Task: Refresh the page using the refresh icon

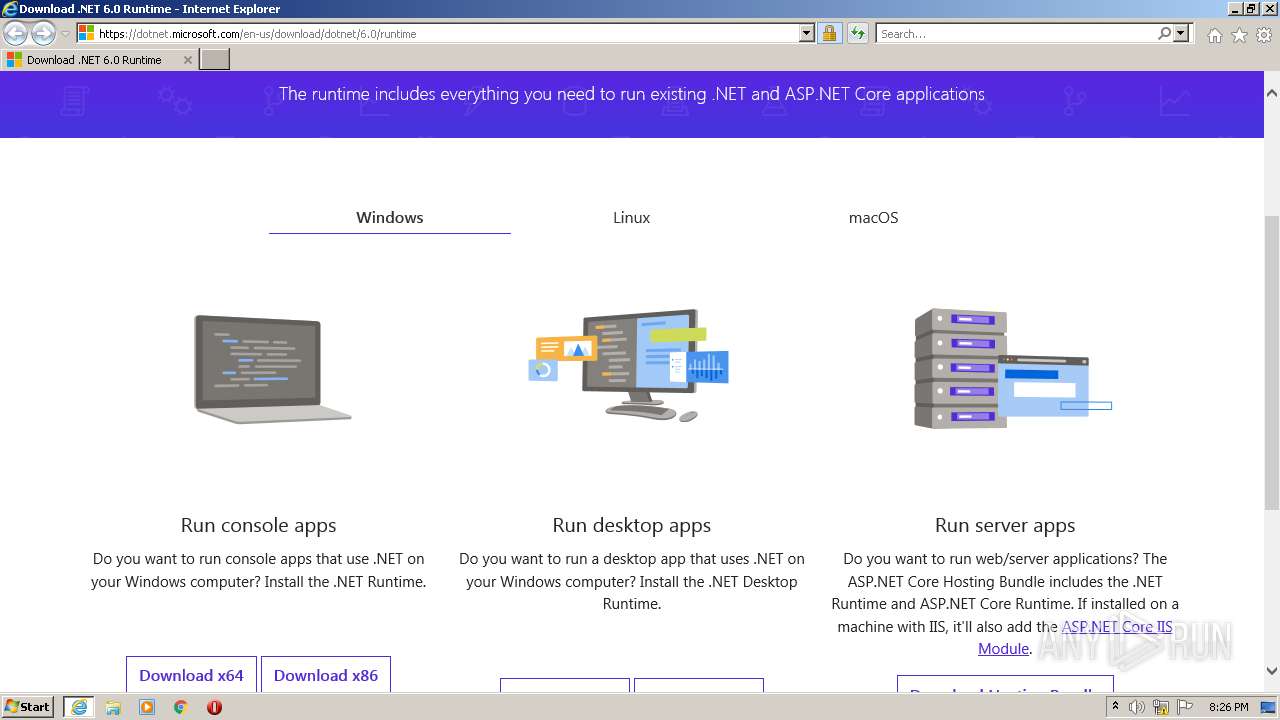Action: (857, 34)
